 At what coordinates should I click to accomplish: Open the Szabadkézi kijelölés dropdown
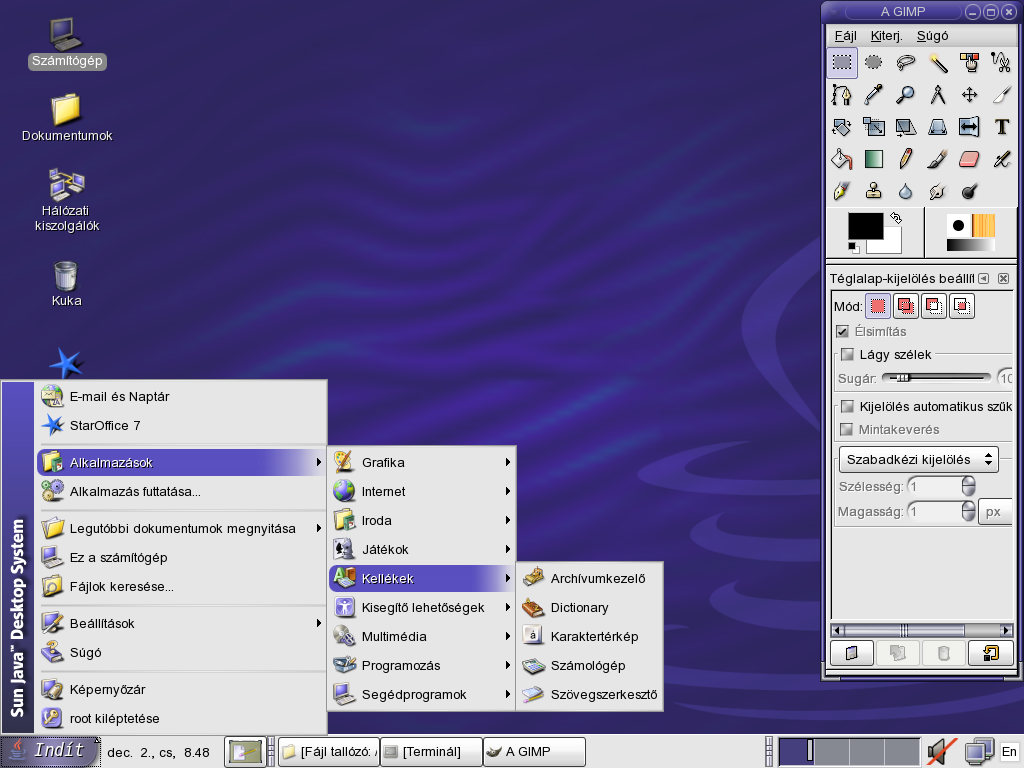[x=919, y=459]
